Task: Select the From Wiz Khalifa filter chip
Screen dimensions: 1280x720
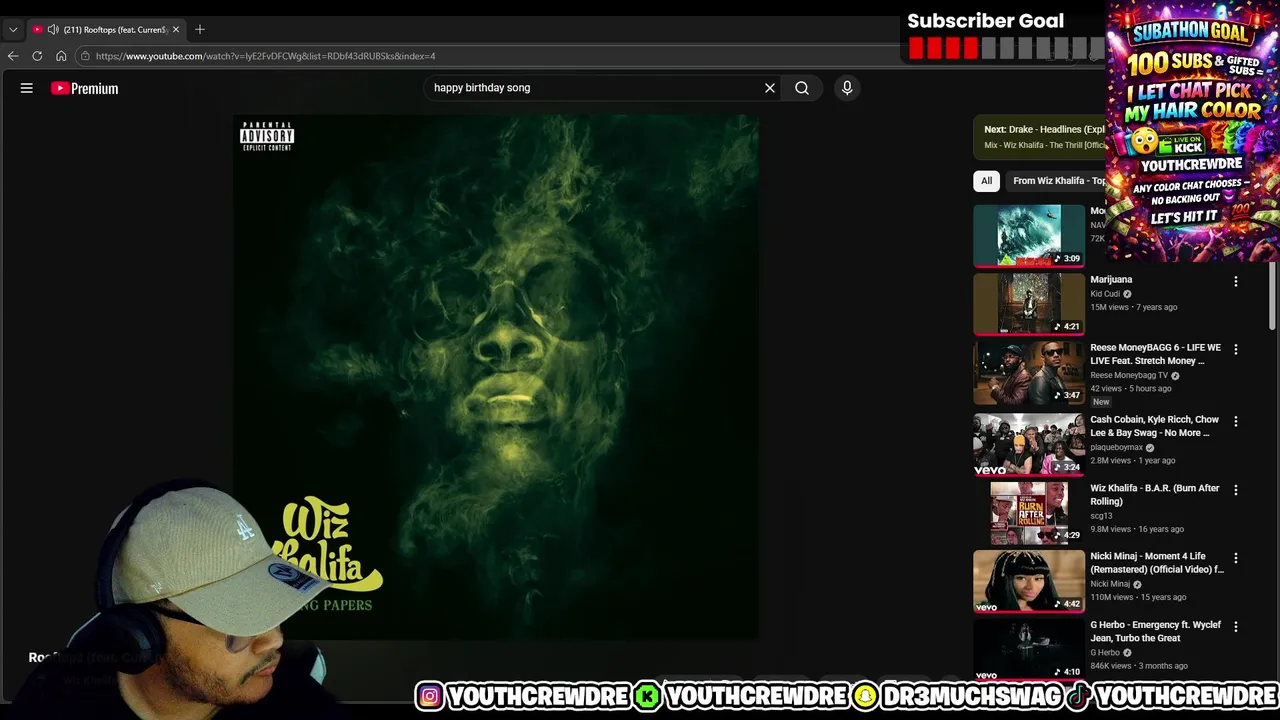Action: point(1058,181)
